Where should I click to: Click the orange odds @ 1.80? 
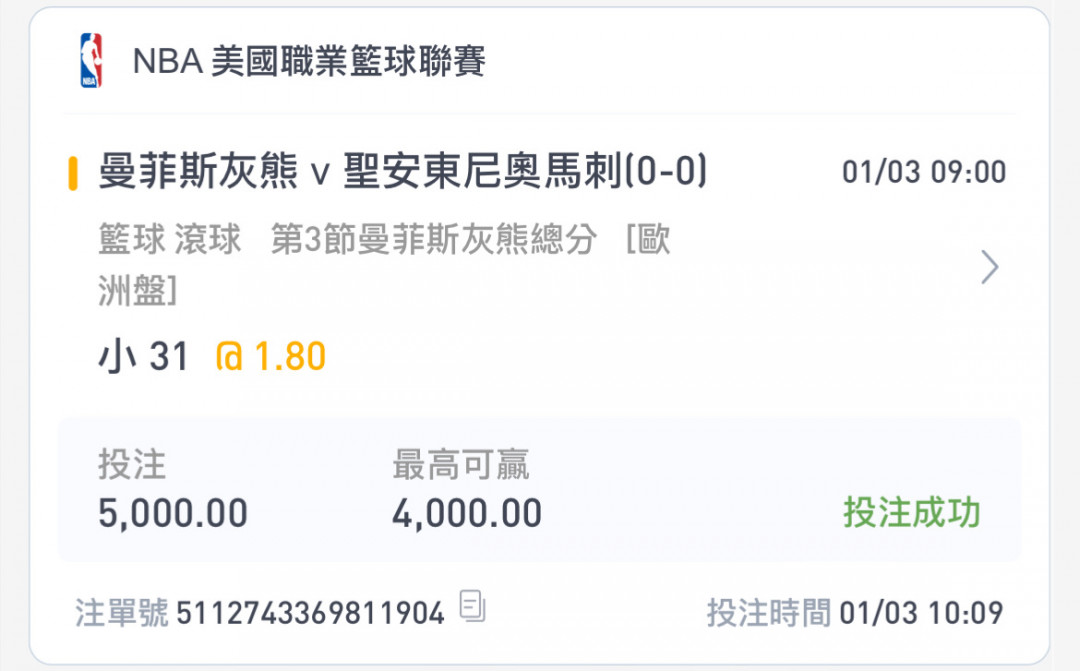coord(270,357)
